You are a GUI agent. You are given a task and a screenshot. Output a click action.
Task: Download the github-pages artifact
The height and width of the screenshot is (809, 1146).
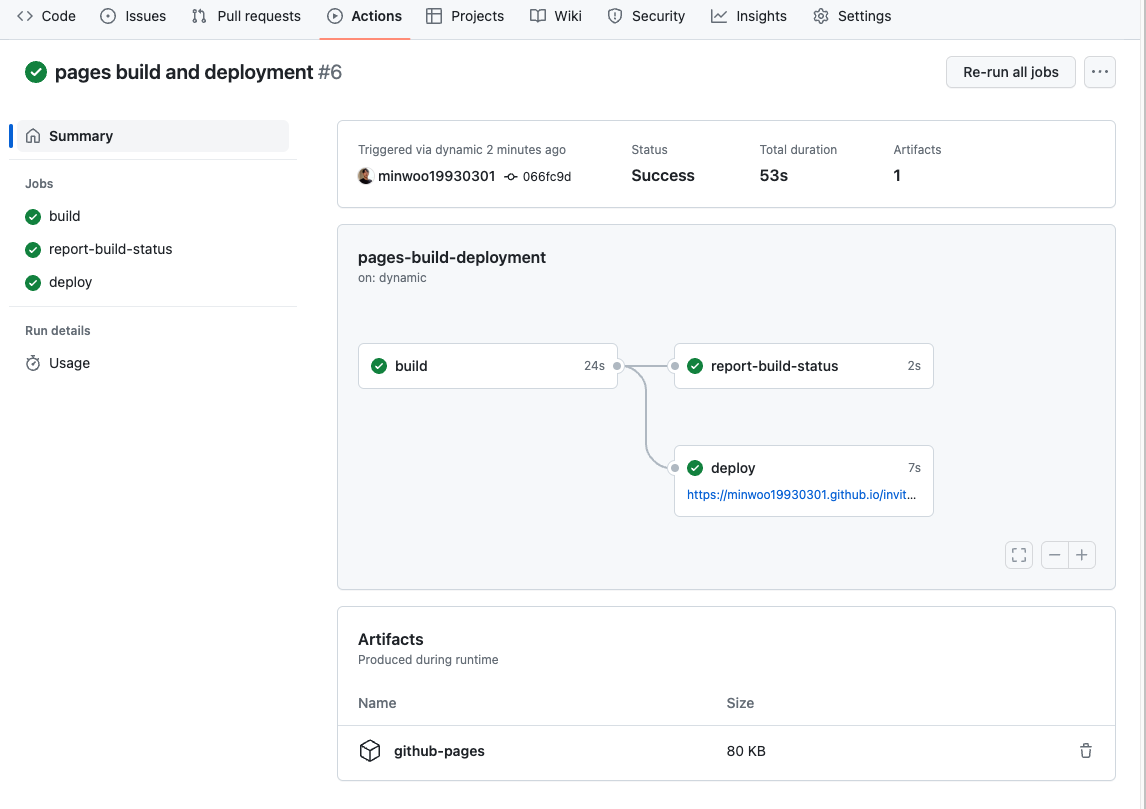point(439,751)
